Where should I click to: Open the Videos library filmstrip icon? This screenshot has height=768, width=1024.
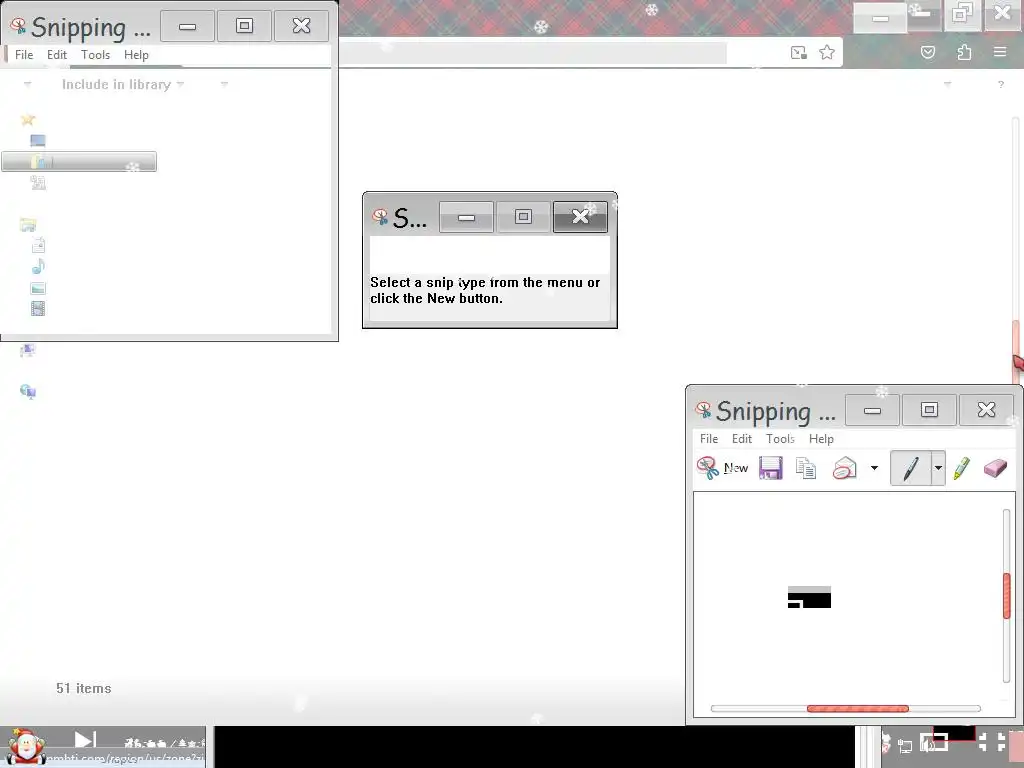pyautogui.click(x=38, y=308)
